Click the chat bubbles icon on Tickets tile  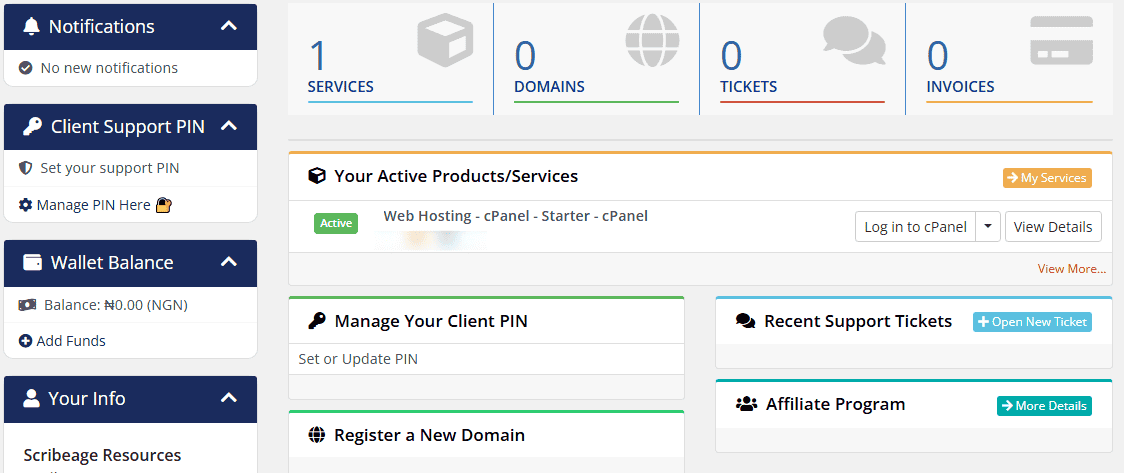coord(854,40)
